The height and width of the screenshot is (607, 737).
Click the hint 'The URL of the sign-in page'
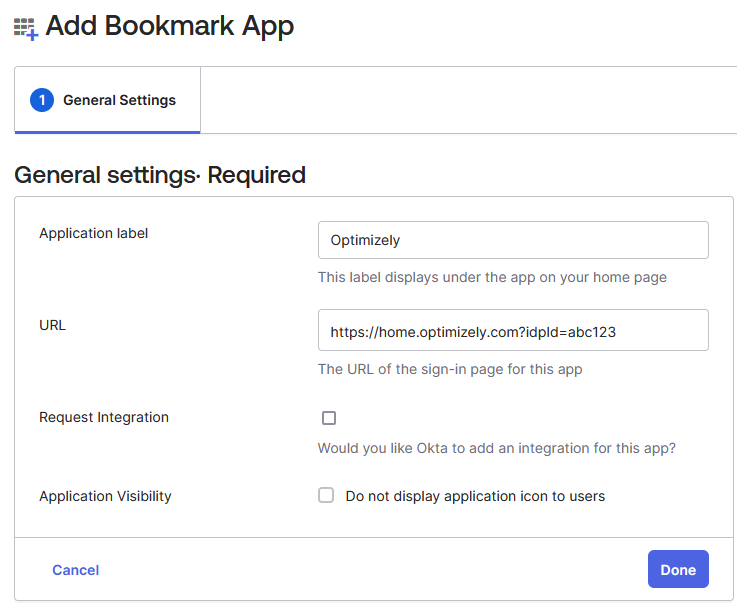[x=450, y=370]
